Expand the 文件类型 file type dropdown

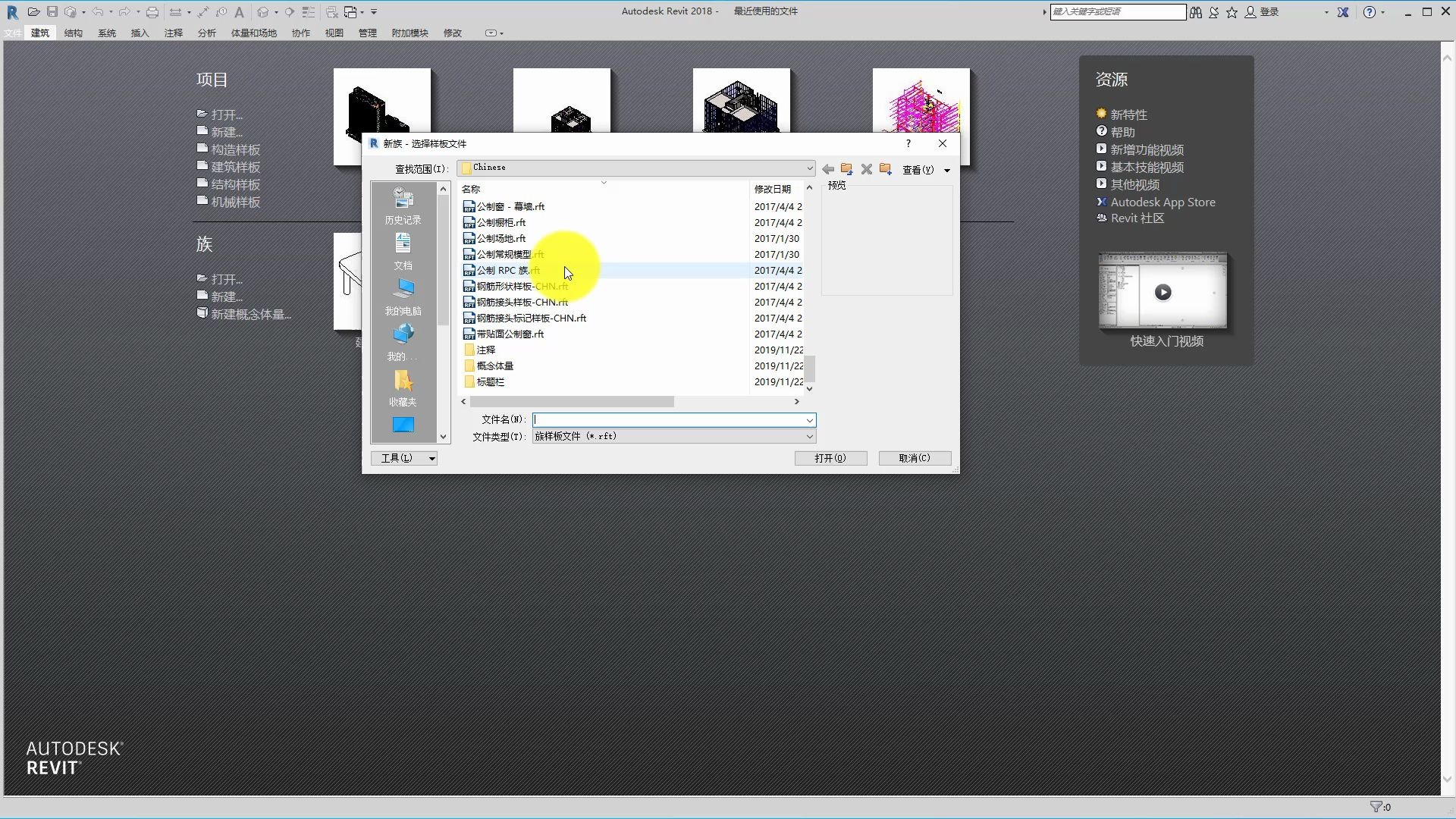(809, 437)
